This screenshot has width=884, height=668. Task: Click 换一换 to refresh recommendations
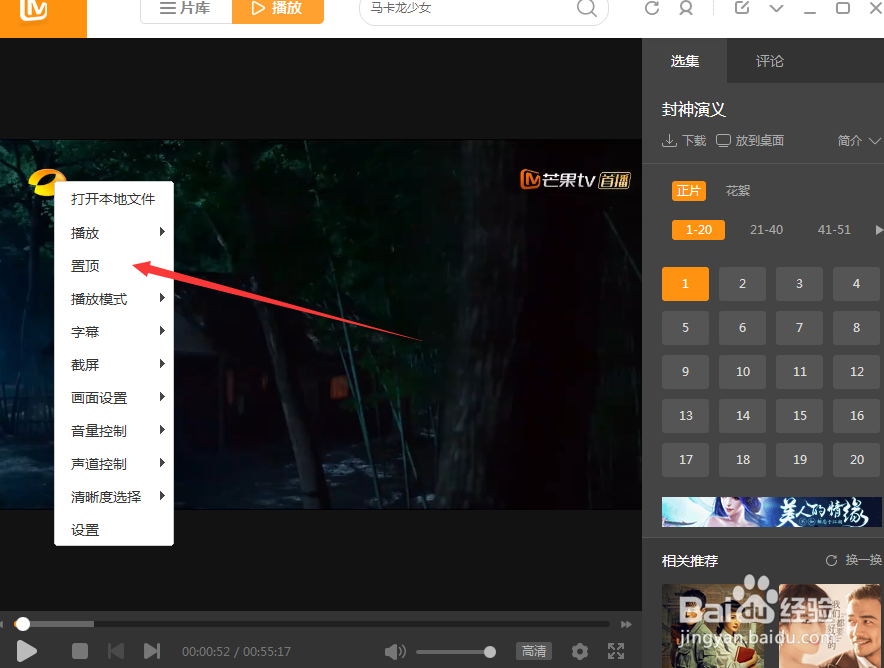(854, 560)
